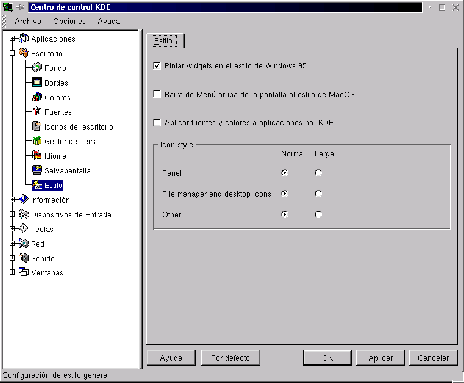Open the Archivo menu
The height and width of the screenshot is (383, 464).
tap(28, 21)
